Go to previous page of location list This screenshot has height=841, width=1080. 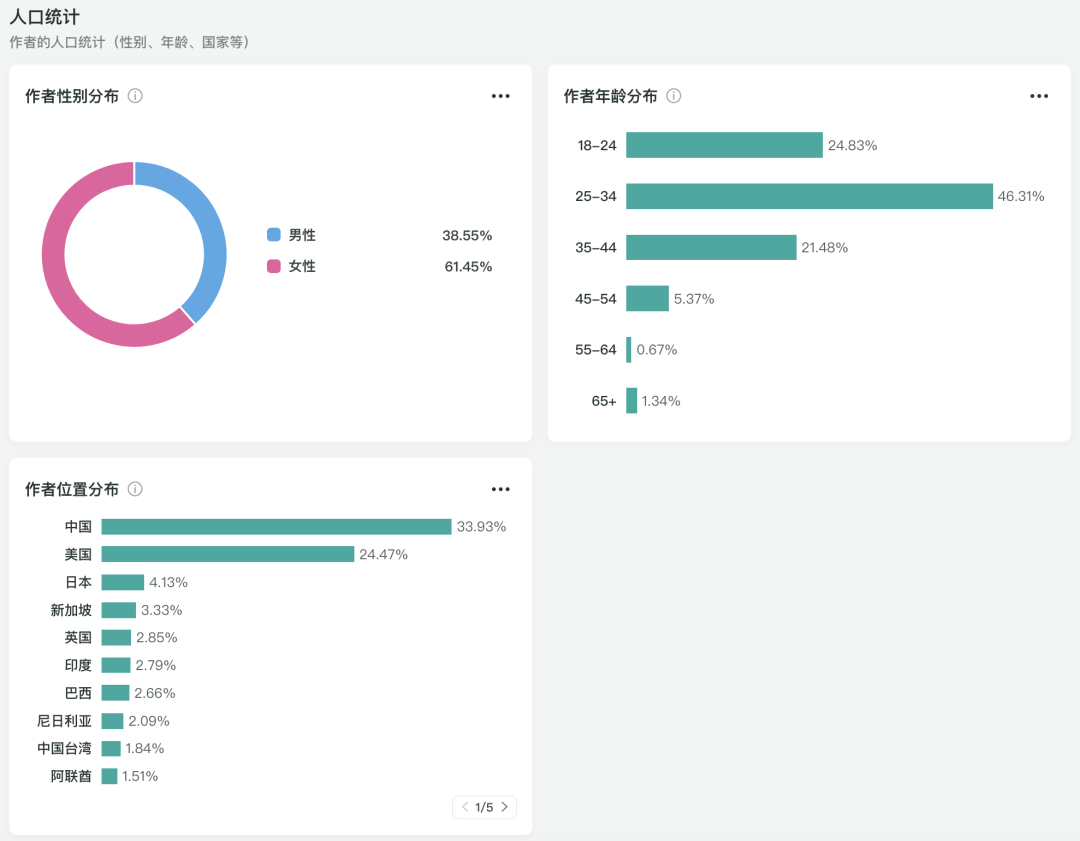tap(465, 807)
